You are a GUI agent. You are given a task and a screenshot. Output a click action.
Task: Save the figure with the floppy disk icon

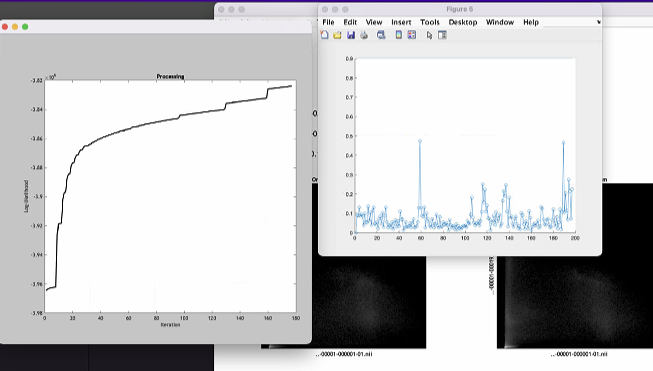[351, 35]
